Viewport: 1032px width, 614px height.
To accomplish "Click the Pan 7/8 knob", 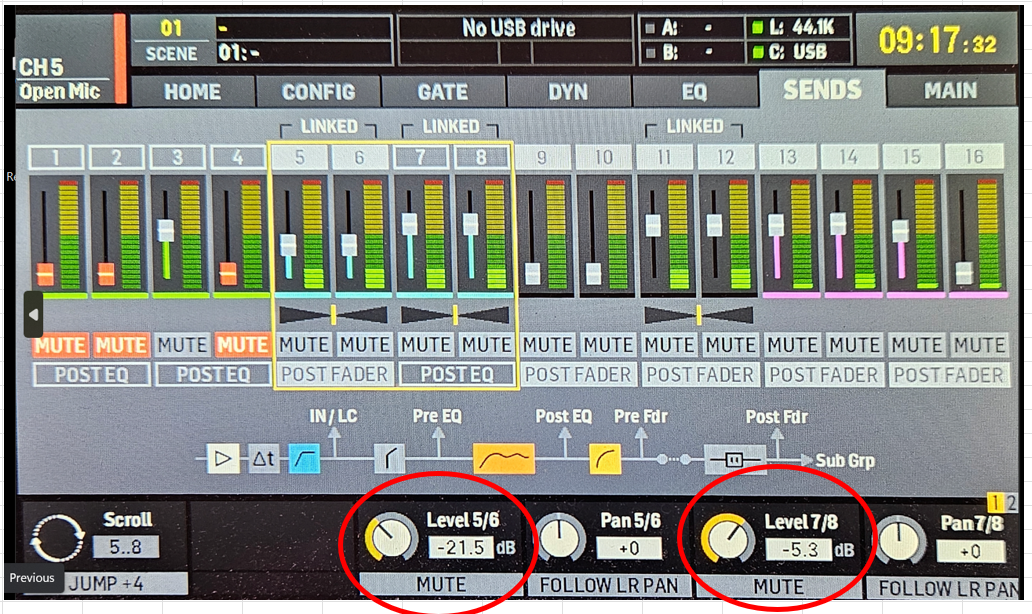I will (x=899, y=540).
